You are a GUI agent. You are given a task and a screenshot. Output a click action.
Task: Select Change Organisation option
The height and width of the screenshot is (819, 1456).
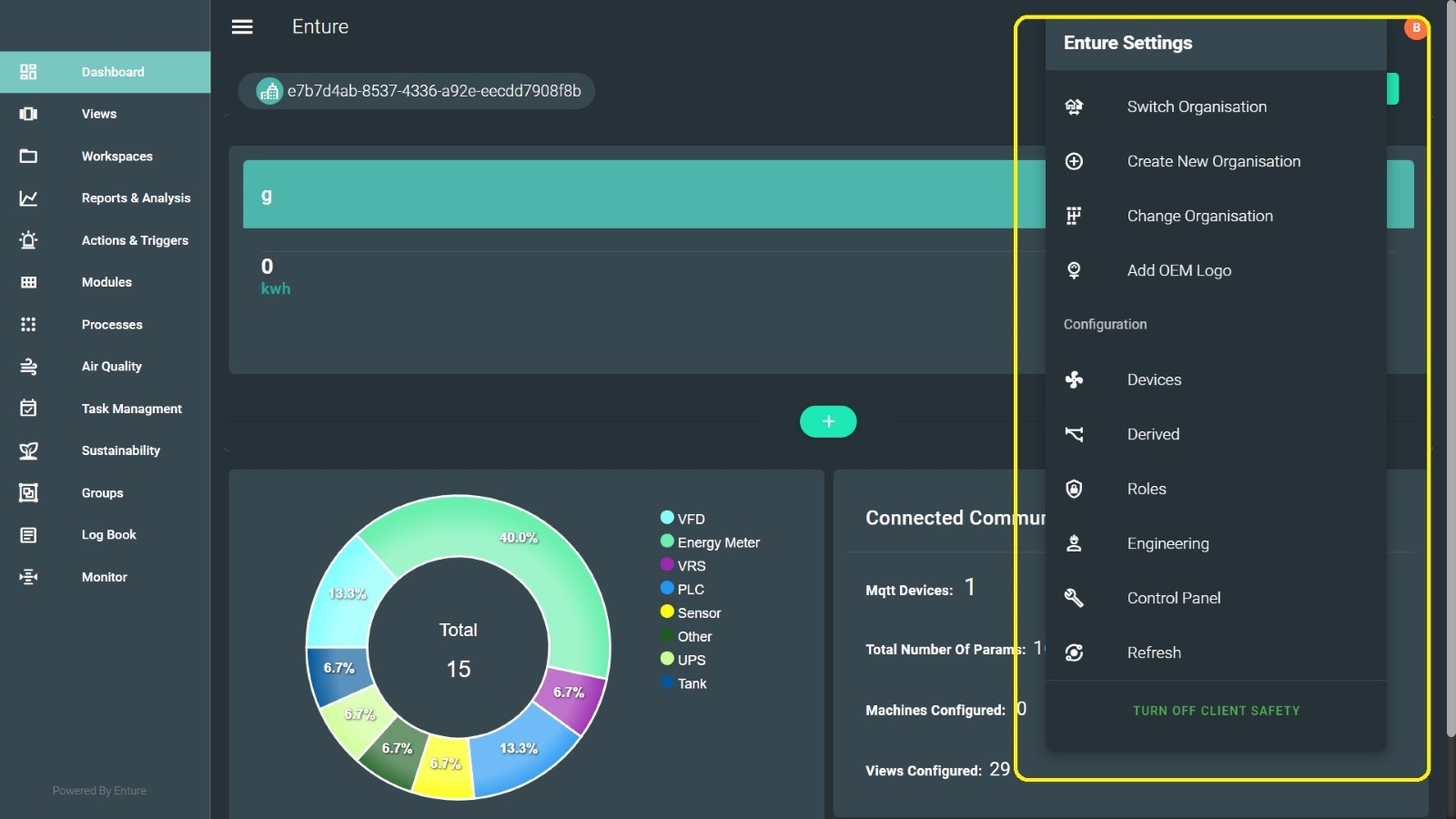point(1199,216)
